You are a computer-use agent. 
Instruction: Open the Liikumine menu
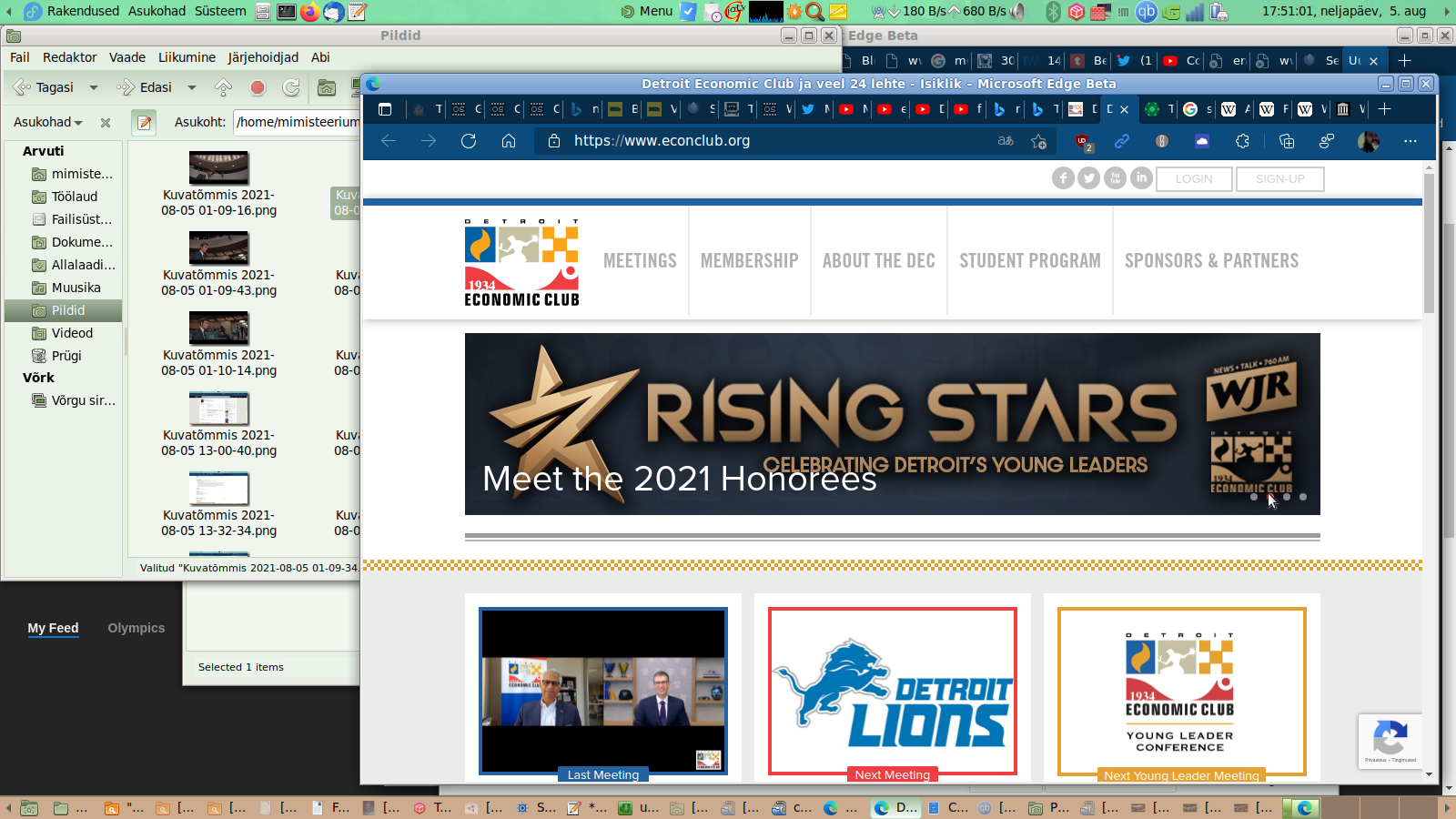[187, 57]
